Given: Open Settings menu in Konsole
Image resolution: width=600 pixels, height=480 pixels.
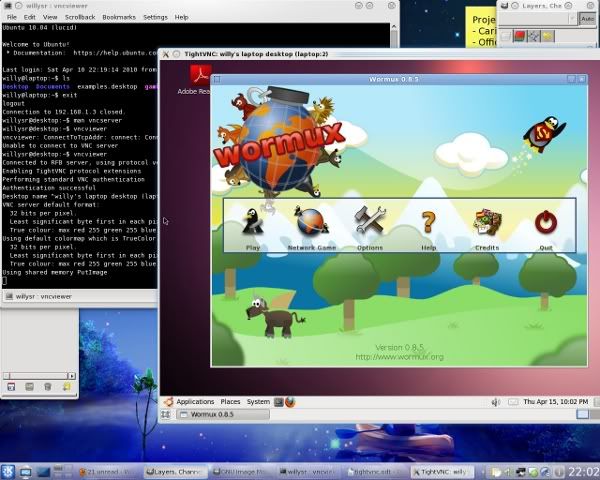Looking at the screenshot, I should tap(155, 17).
